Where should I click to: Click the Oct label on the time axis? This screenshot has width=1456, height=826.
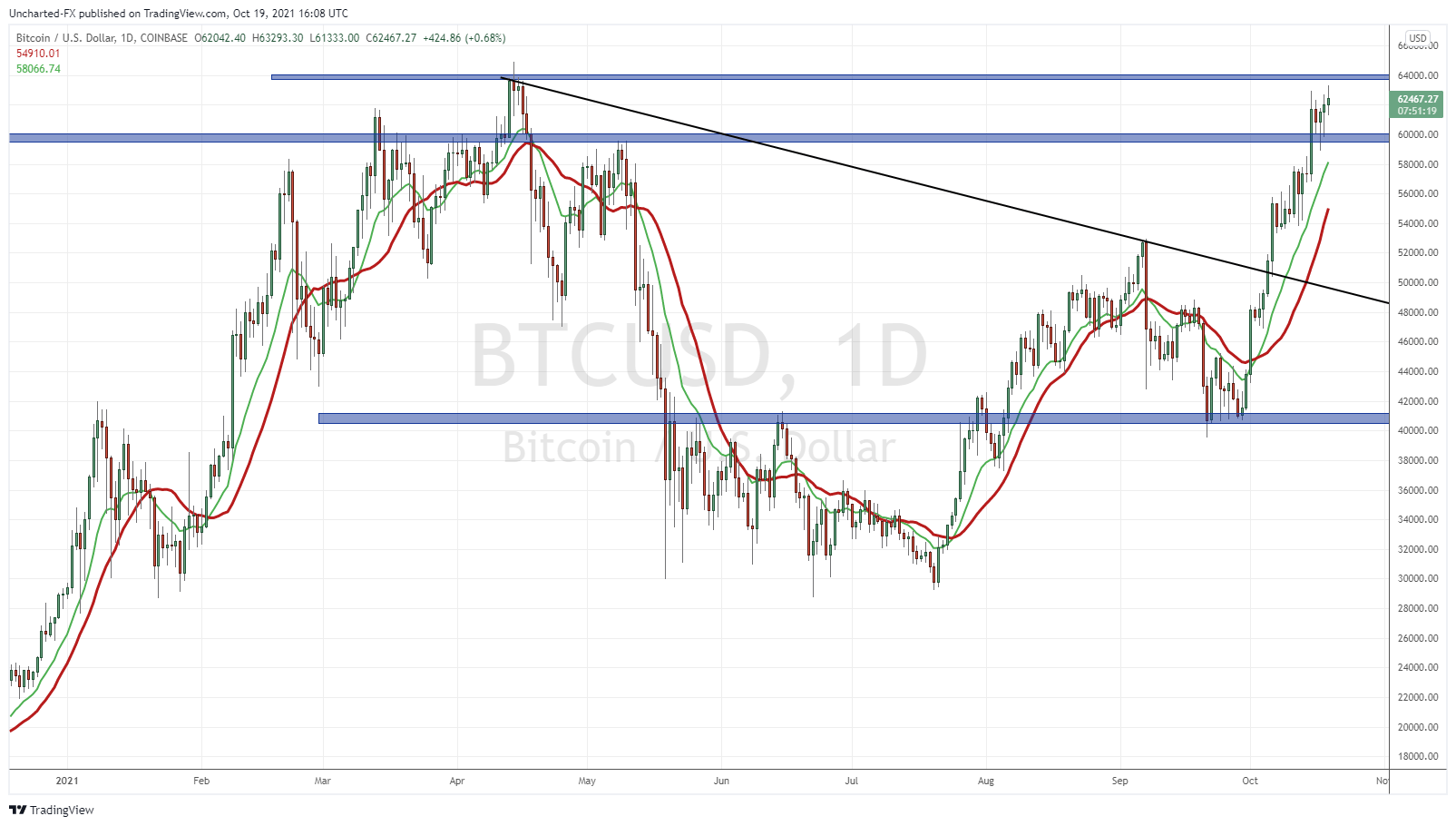click(1250, 781)
